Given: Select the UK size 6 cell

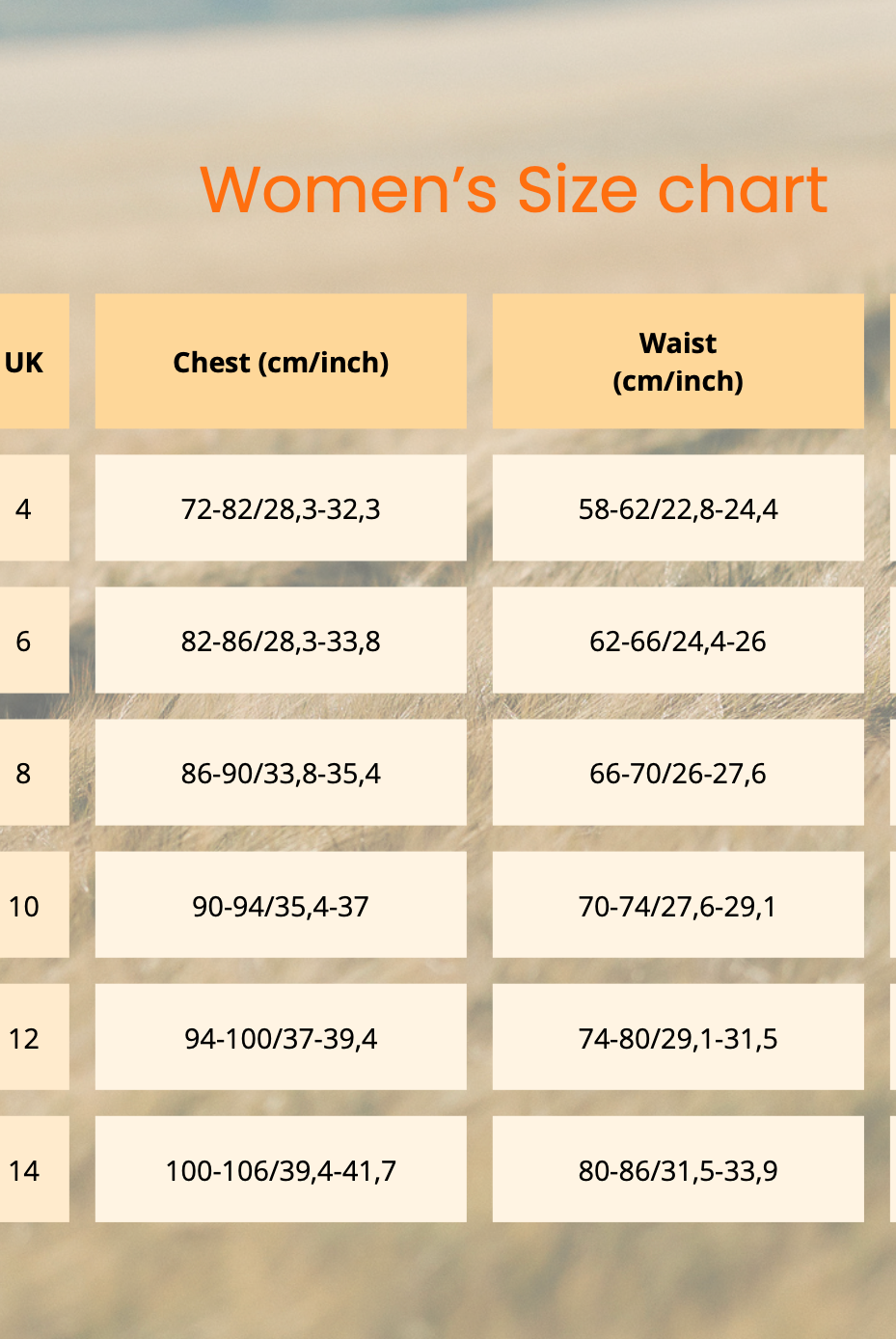Looking at the screenshot, I should point(25,641).
